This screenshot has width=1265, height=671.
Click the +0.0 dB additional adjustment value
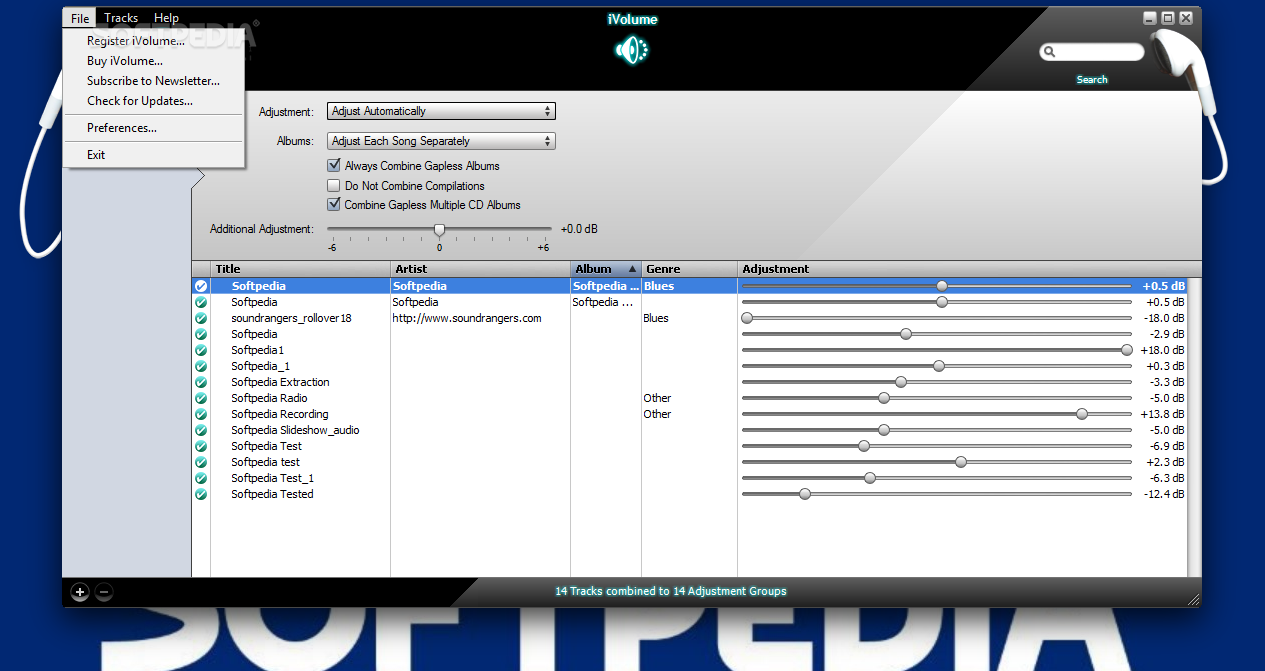tap(579, 229)
